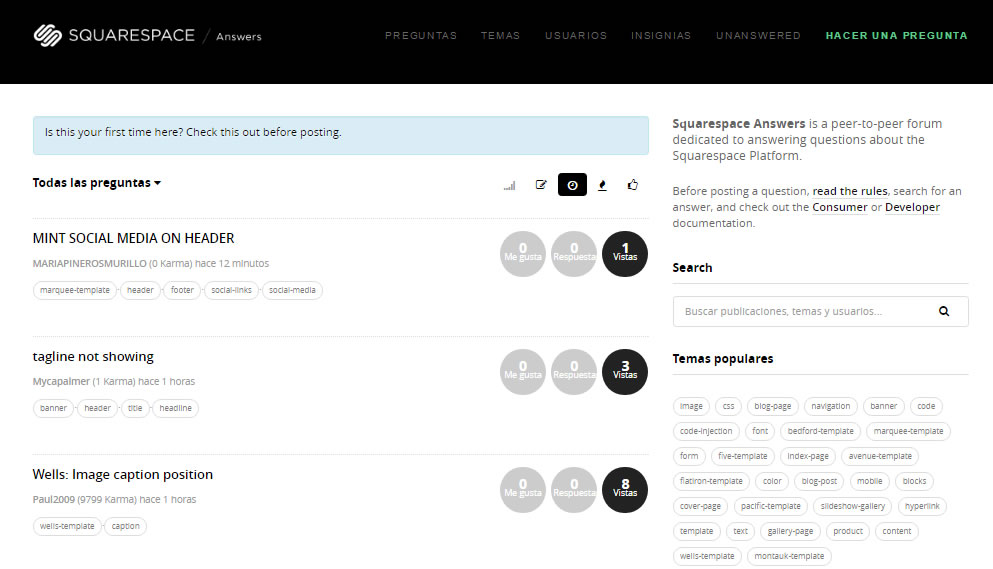Select headline tag
Screen dimensions: 993x569
(175, 408)
